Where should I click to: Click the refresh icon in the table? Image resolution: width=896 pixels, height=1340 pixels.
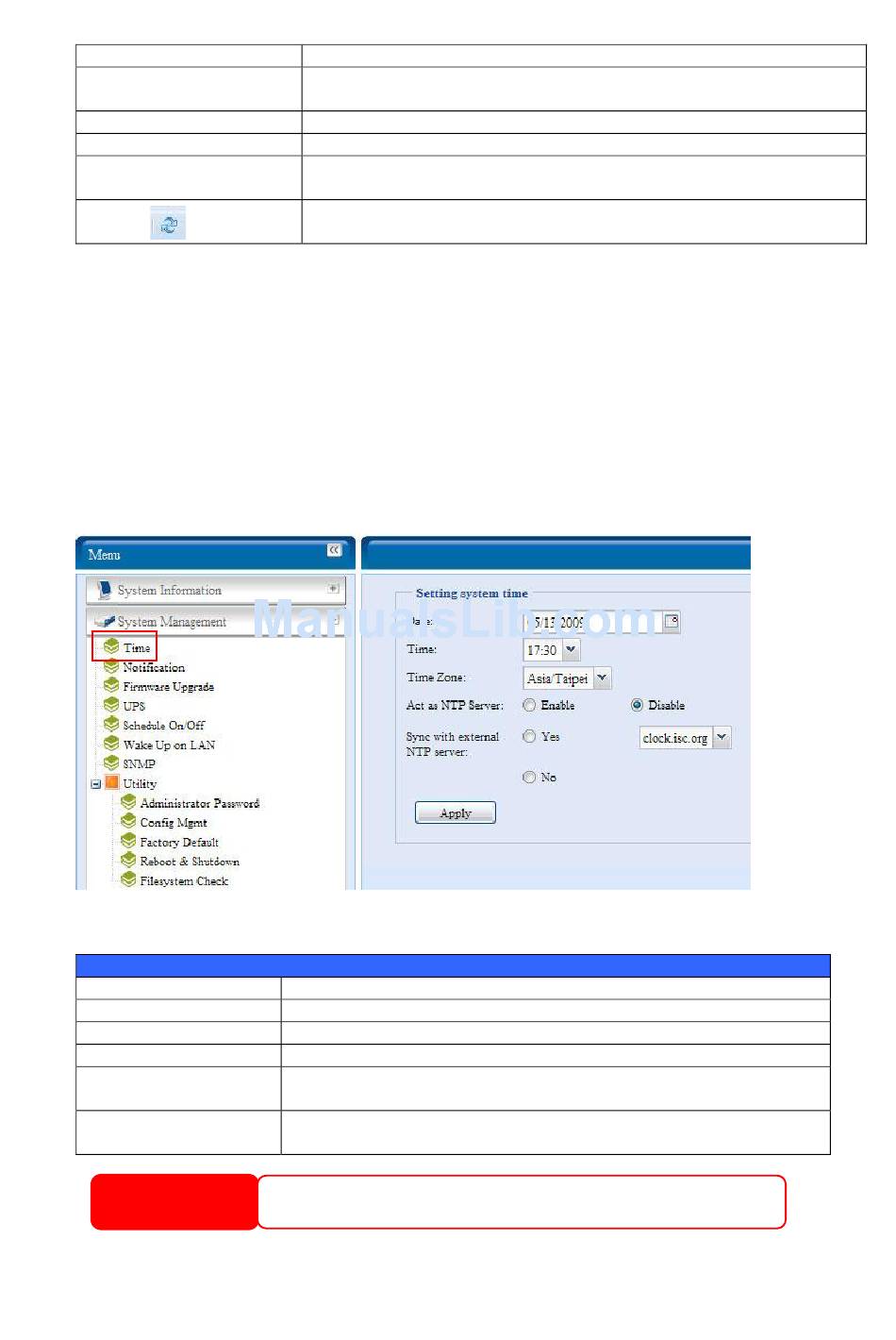[x=168, y=224]
